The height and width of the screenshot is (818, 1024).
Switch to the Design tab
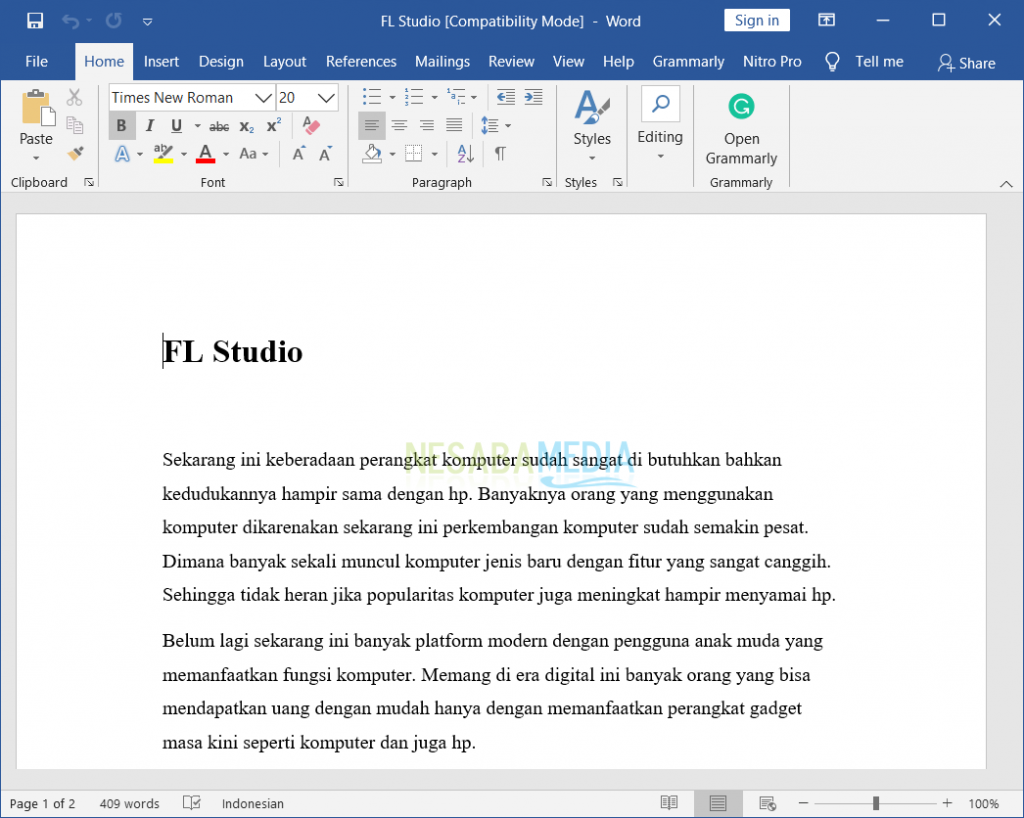(x=221, y=61)
